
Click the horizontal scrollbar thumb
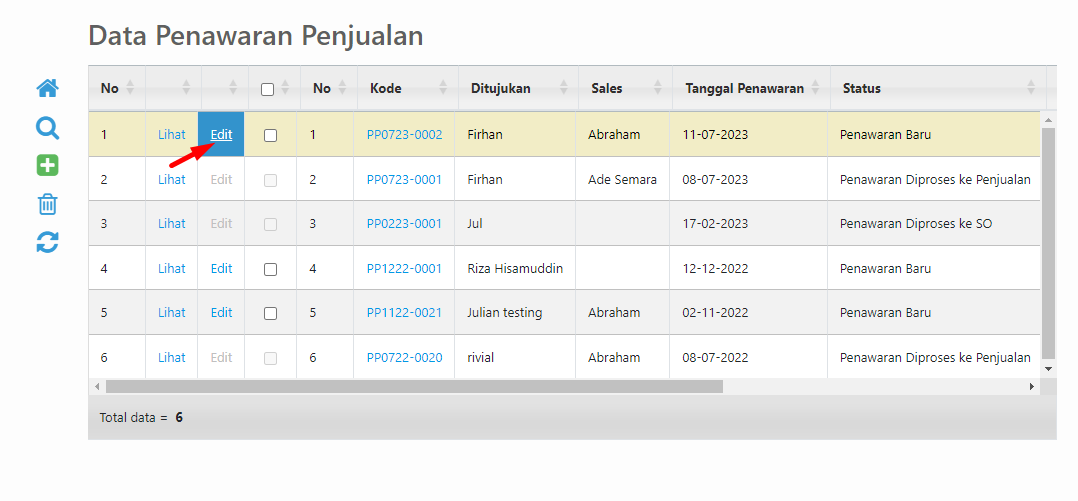click(x=414, y=387)
